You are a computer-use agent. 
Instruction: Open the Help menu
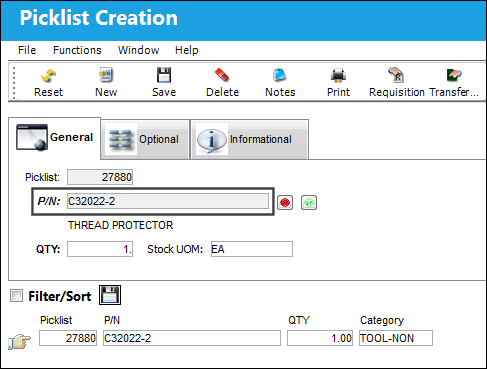pos(187,50)
